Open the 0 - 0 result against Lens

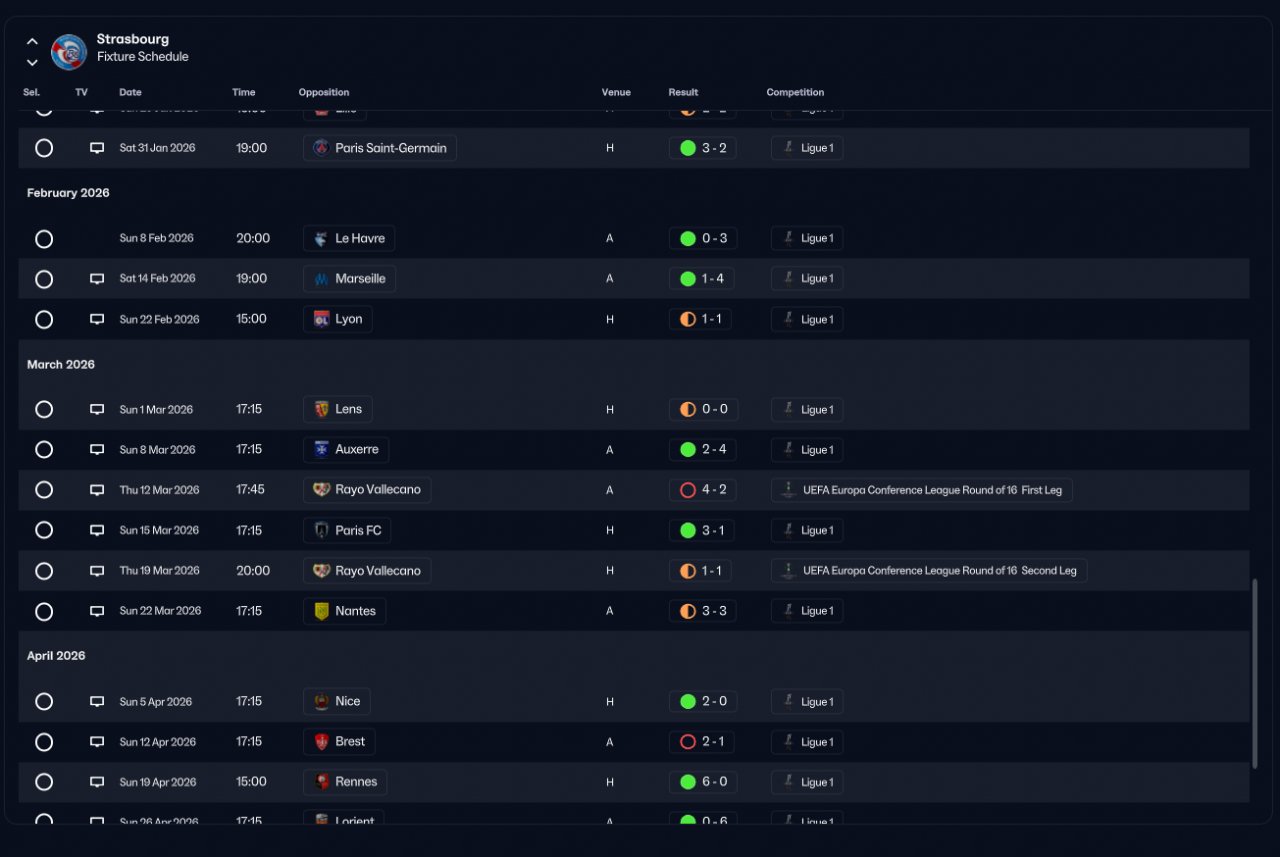point(703,410)
